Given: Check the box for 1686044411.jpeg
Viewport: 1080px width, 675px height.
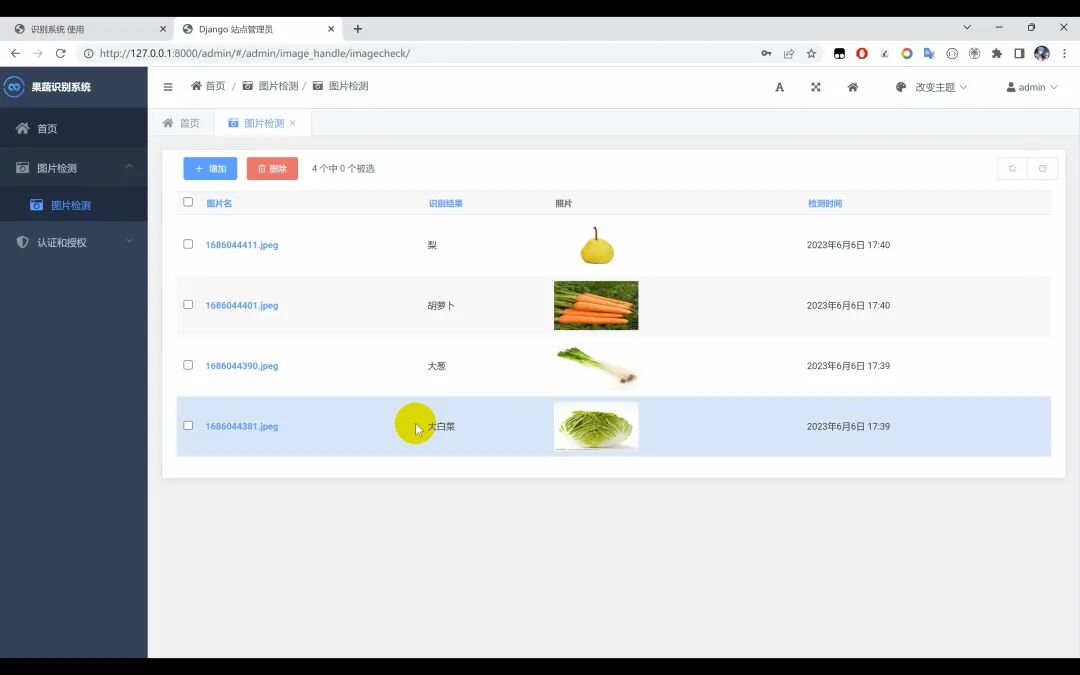Looking at the screenshot, I should click(188, 244).
